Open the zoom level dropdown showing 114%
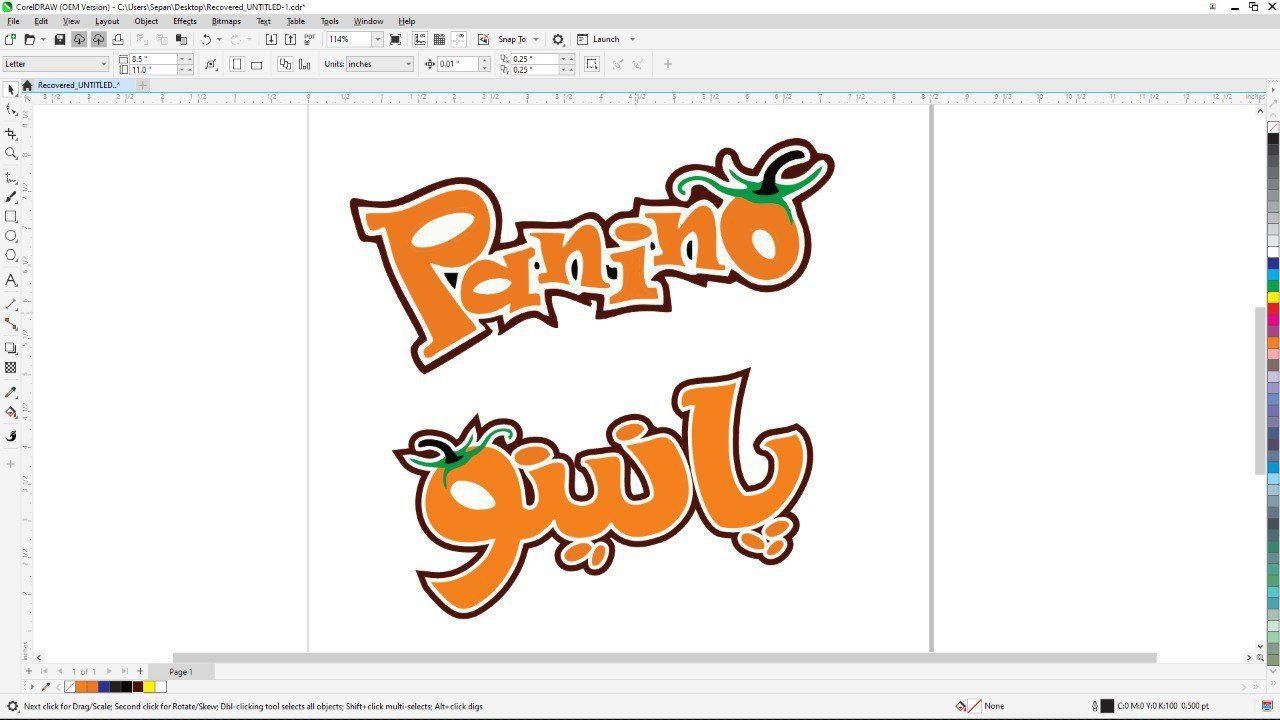1280x720 pixels. pyautogui.click(x=377, y=39)
